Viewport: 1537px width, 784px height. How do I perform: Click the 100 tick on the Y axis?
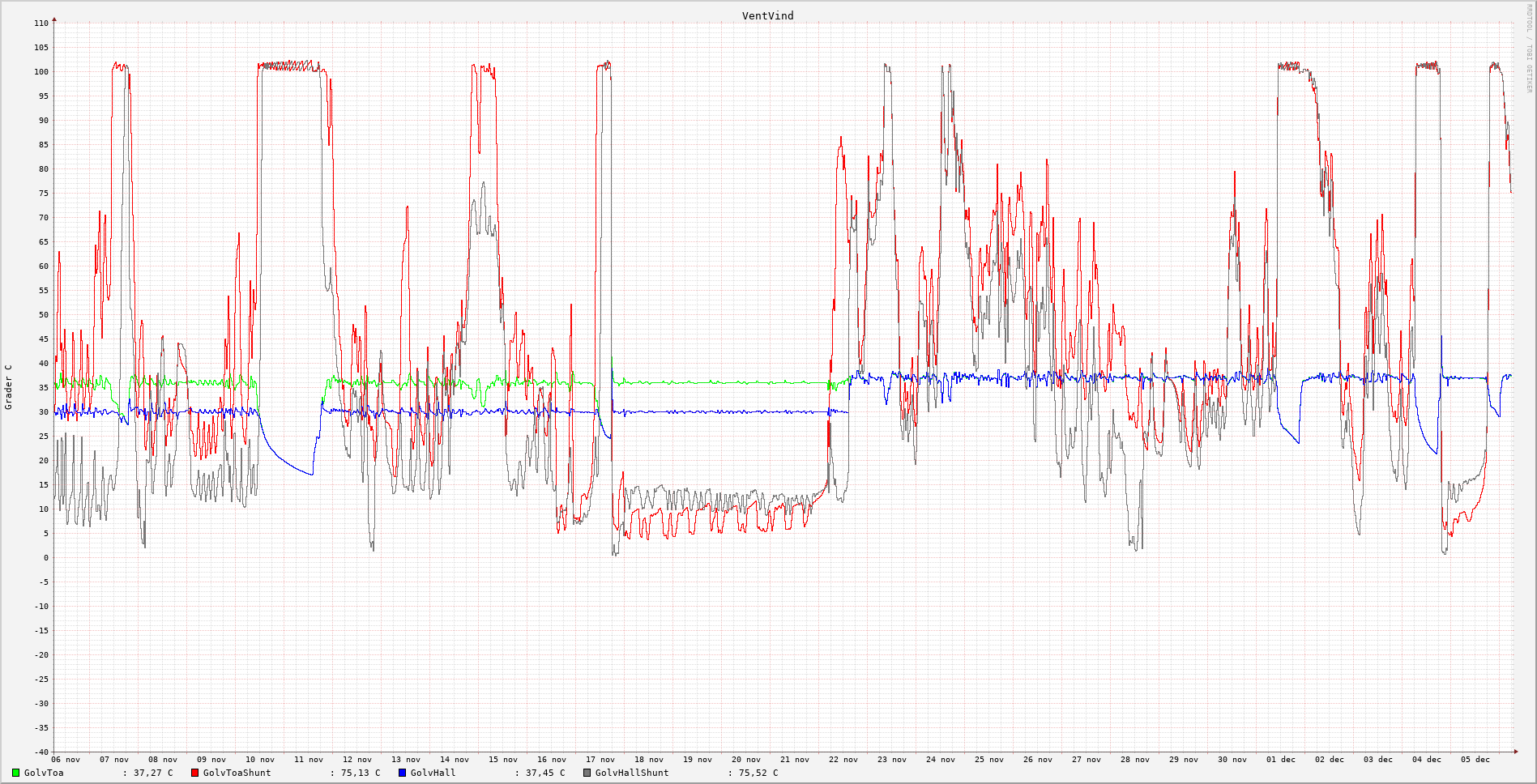(x=41, y=72)
